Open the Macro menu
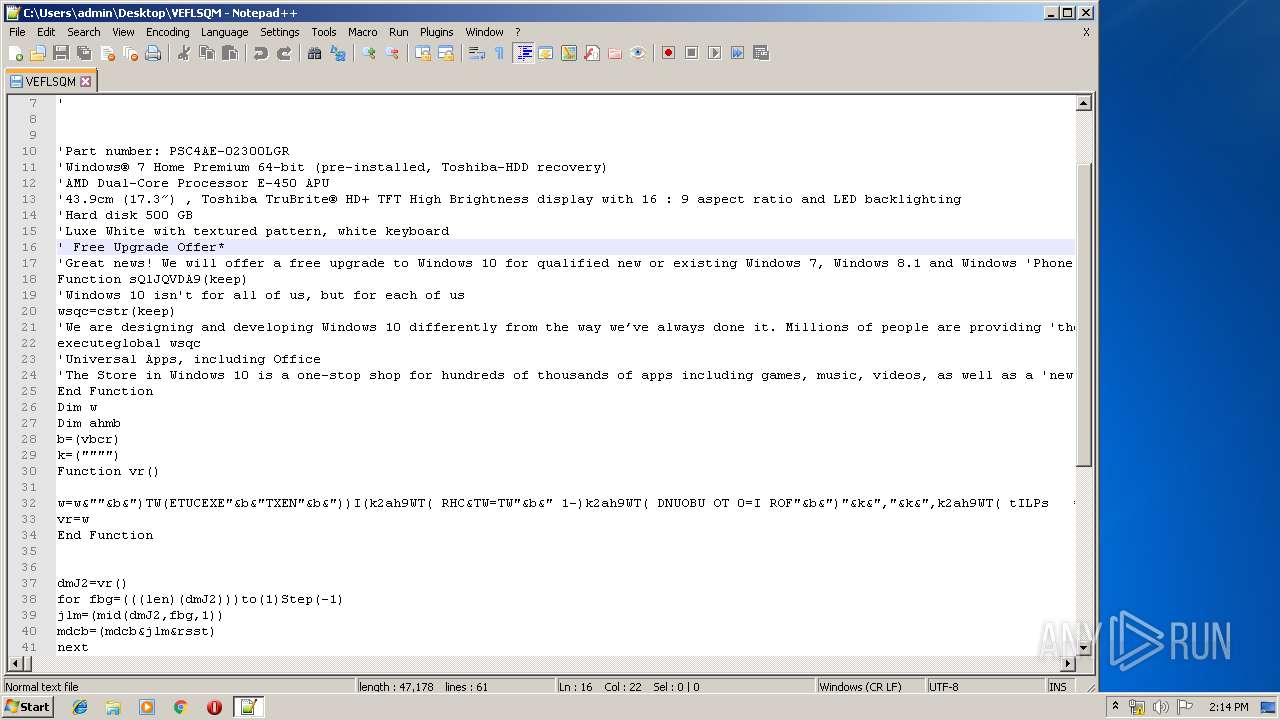 (x=363, y=32)
